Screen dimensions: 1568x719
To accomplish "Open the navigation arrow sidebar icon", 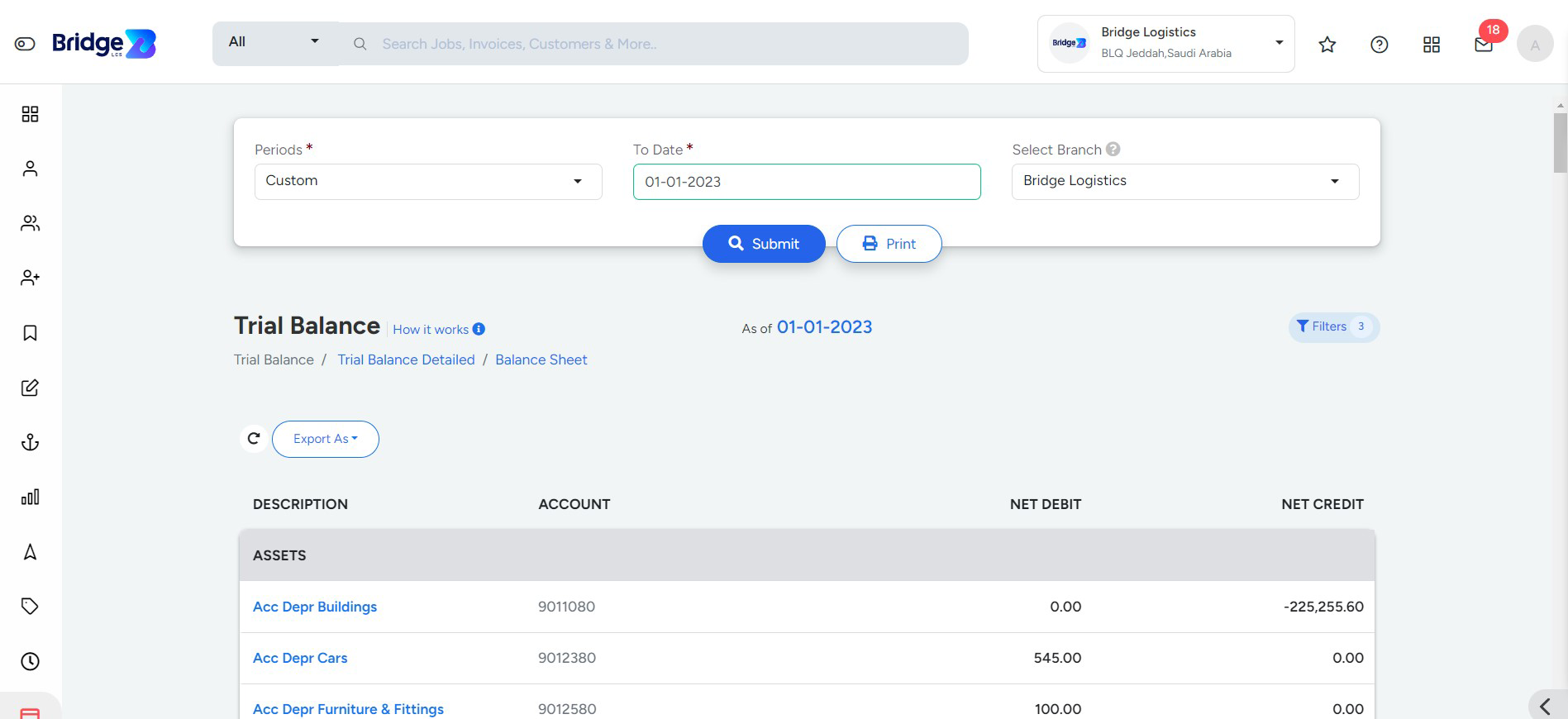I will coord(30,552).
